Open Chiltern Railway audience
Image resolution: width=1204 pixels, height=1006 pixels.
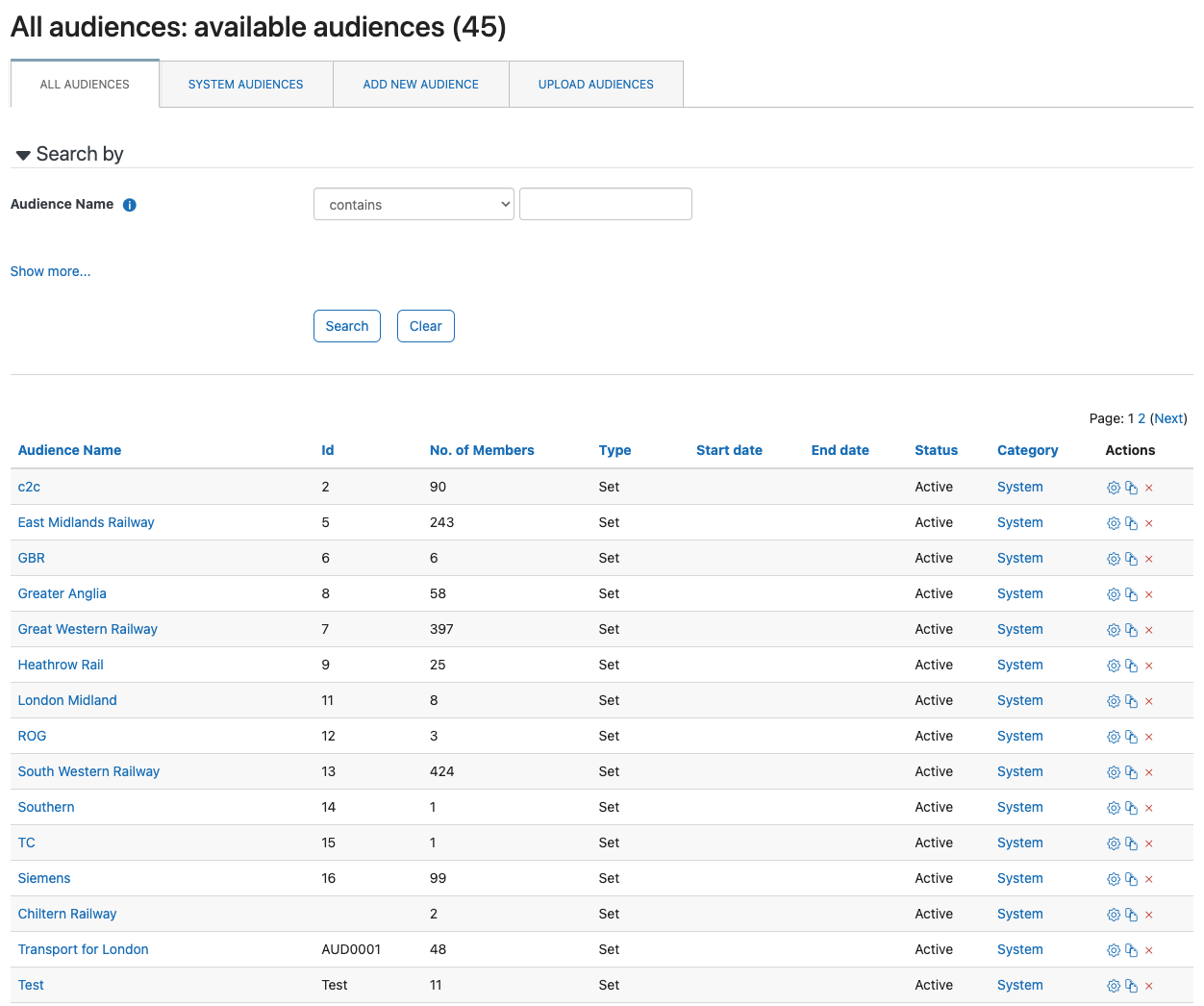[x=67, y=914]
